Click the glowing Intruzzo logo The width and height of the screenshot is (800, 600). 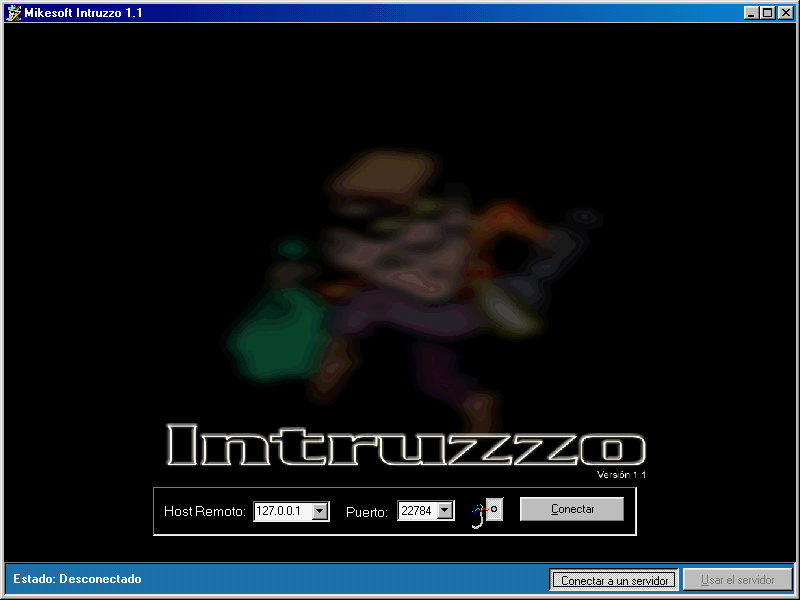click(x=400, y=440)
